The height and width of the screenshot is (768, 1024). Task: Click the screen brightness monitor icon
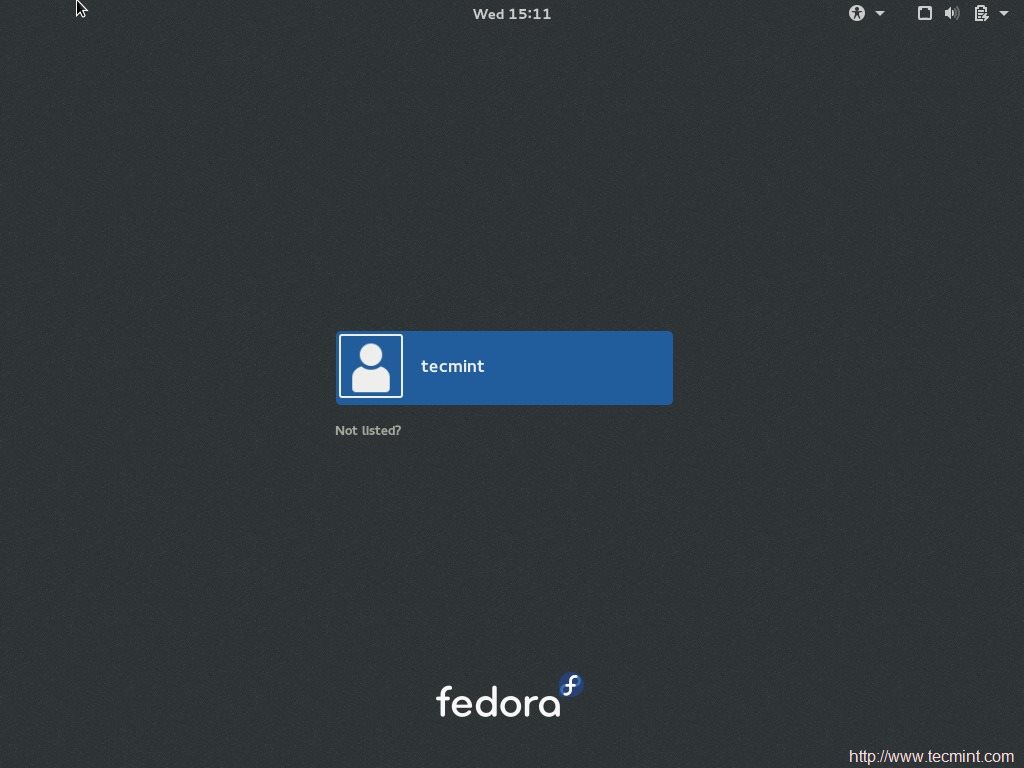click(x=925, y=13)
